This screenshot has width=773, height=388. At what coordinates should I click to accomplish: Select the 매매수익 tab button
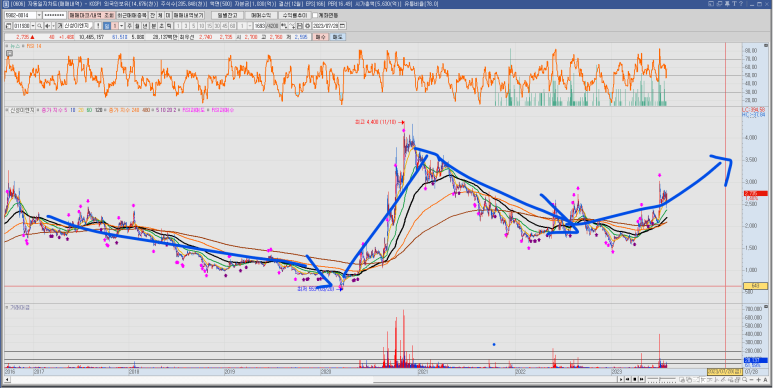[x=261, y=15]
